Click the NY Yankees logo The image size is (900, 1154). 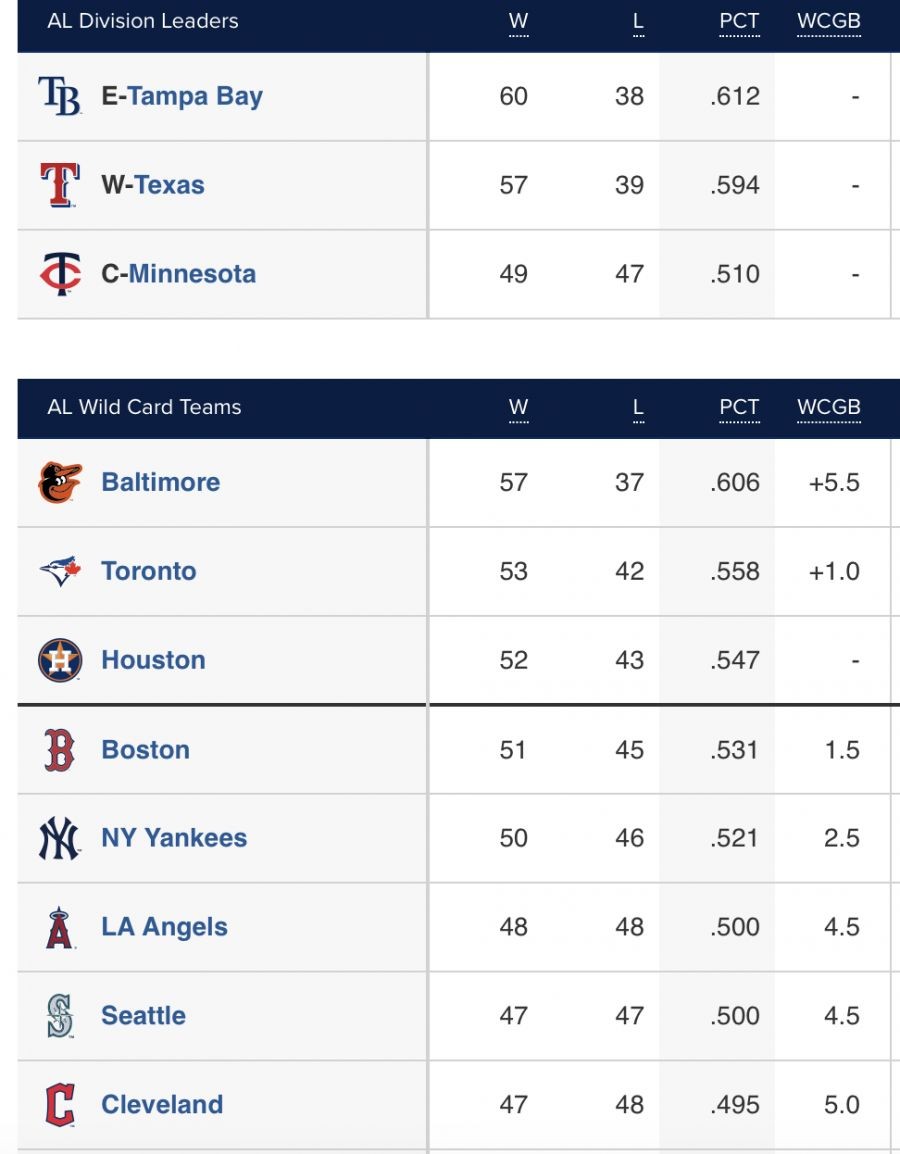[60, 838]
